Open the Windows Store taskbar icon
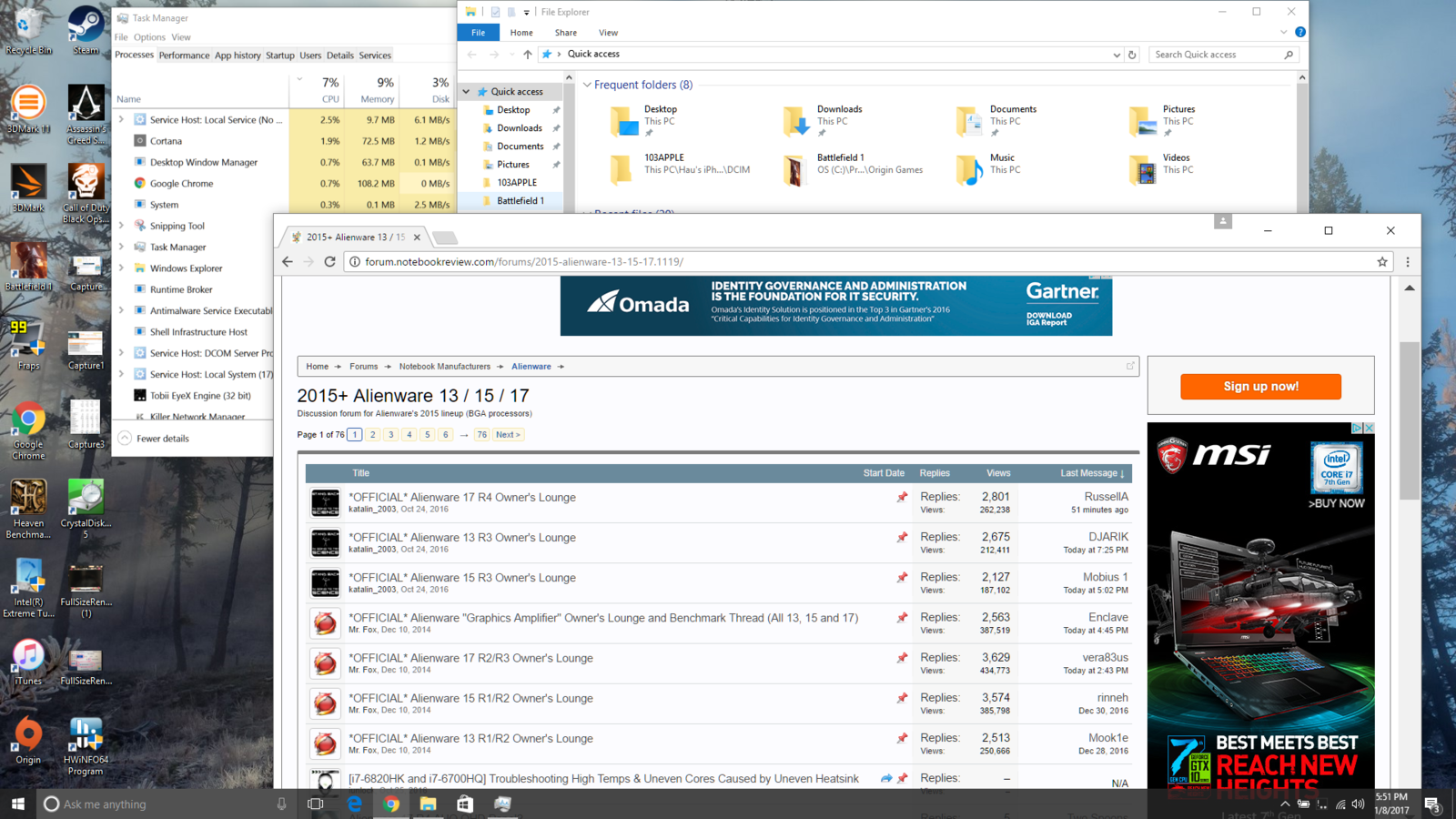 (x=465, y=804)
